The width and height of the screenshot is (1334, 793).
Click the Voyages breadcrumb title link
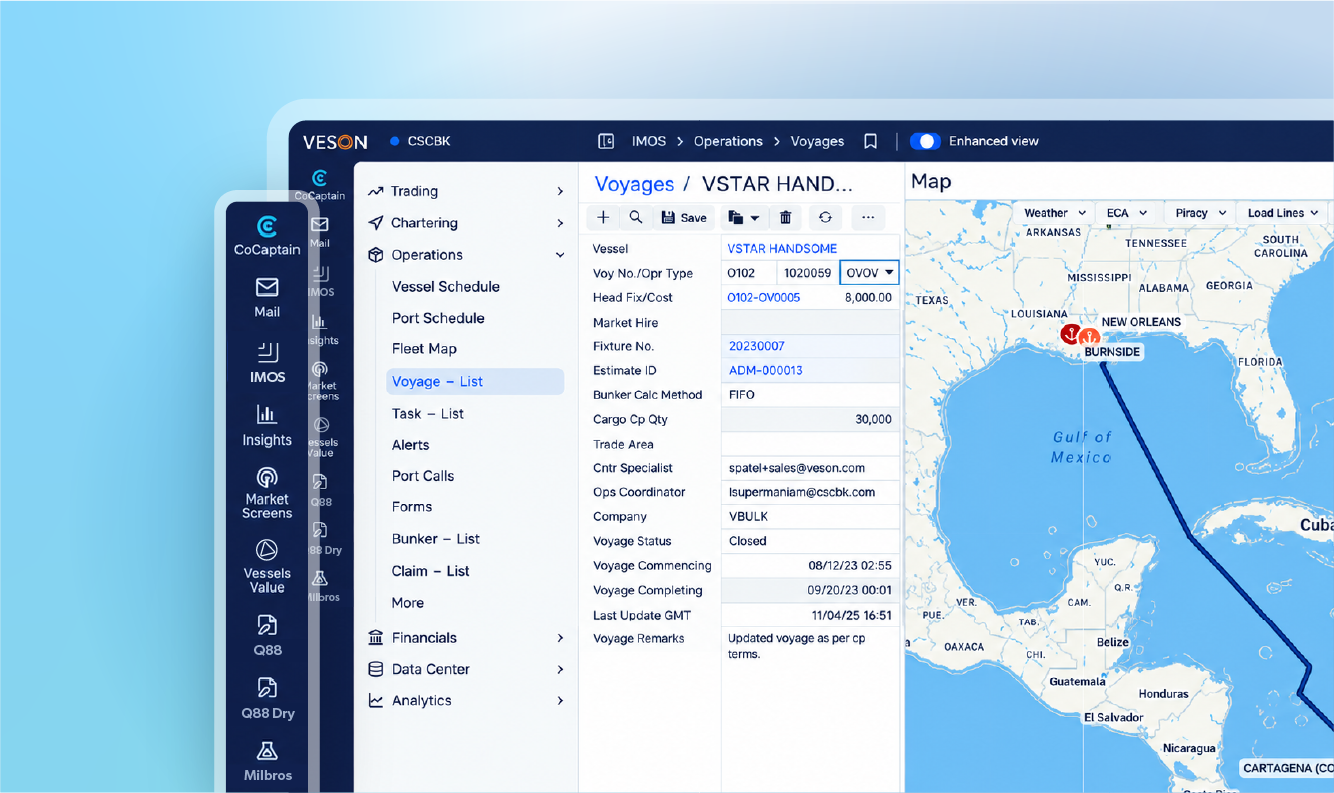pos(634,184)
